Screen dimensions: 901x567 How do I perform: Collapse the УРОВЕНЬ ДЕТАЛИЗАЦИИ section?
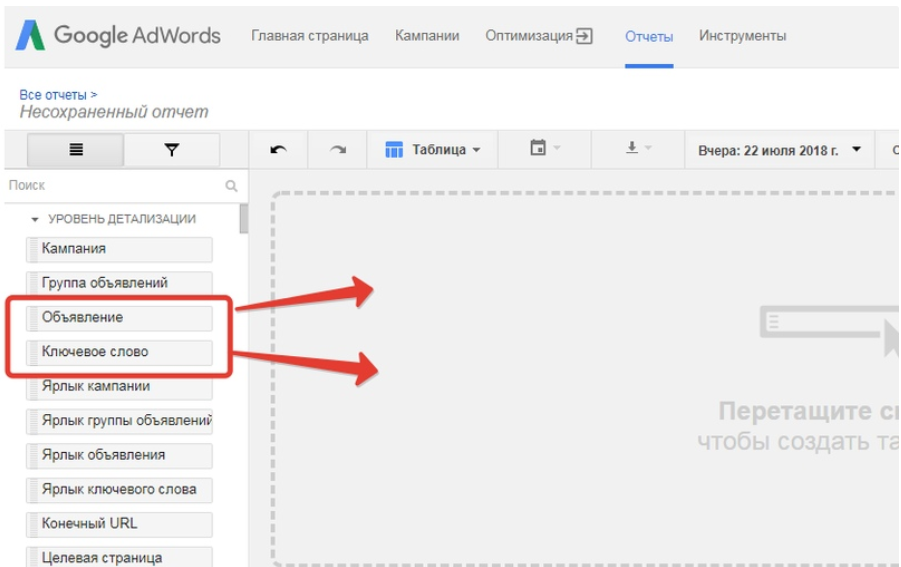coord(34,219)
